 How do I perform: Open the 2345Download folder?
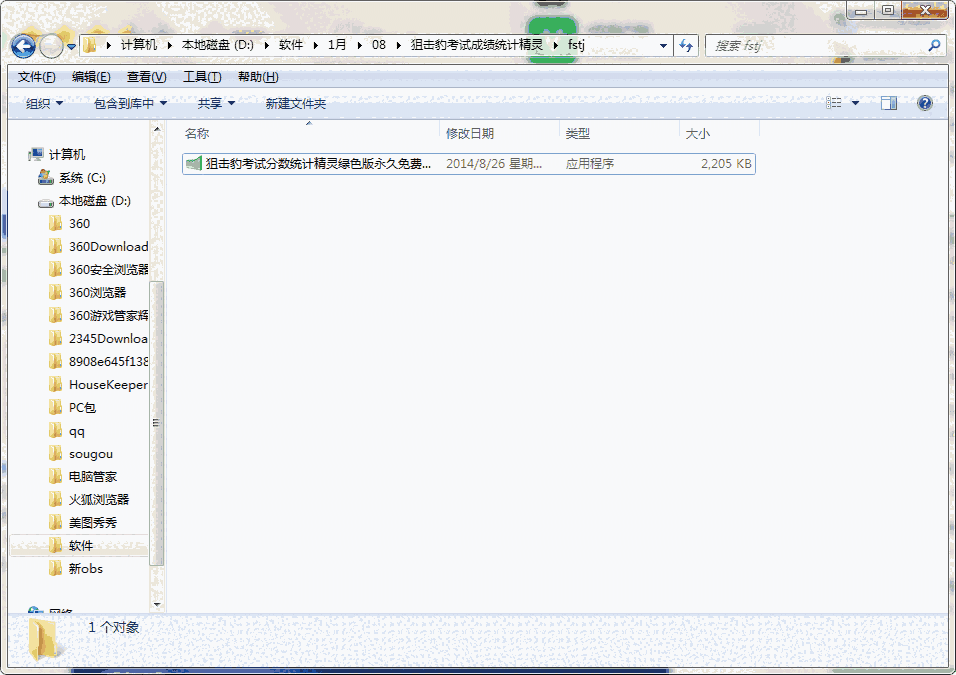(x=109, y=338)
